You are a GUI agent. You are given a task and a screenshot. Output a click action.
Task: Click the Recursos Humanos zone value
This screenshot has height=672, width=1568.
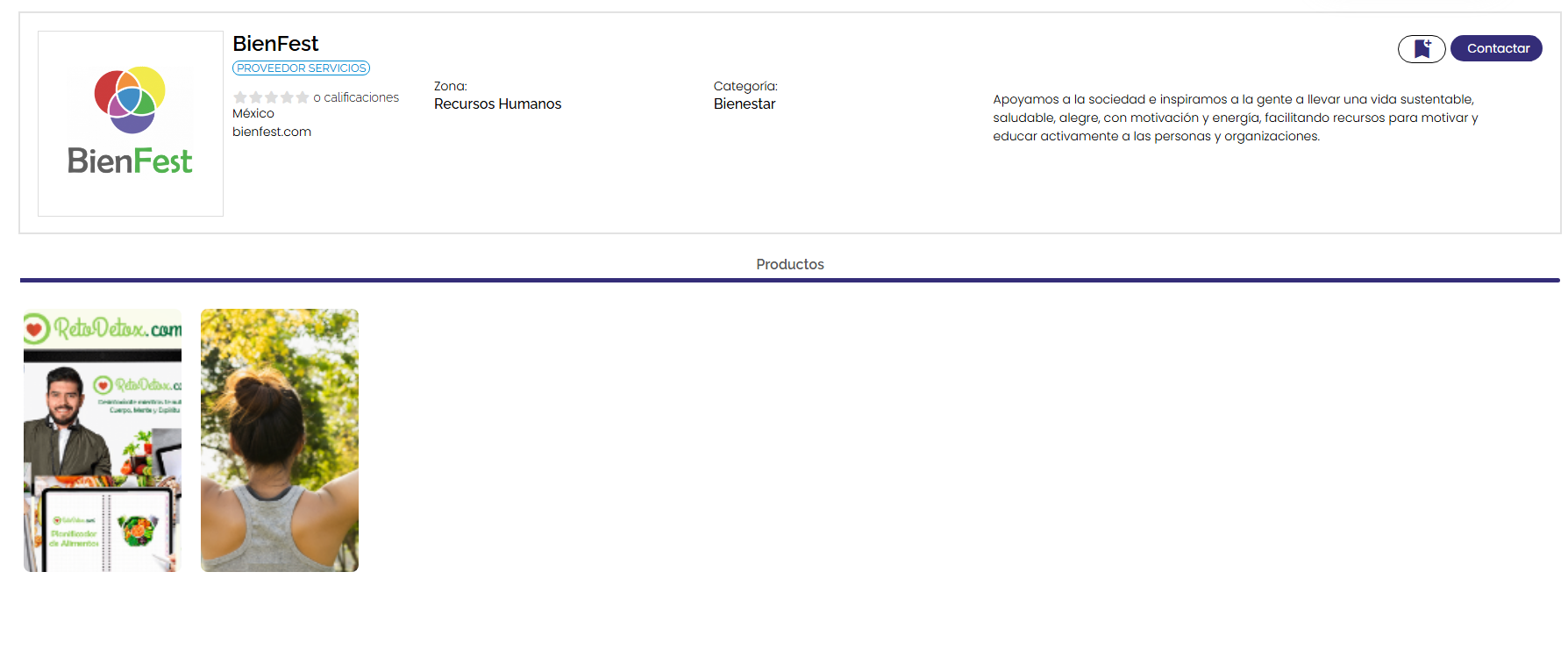[x=497, y=104]
